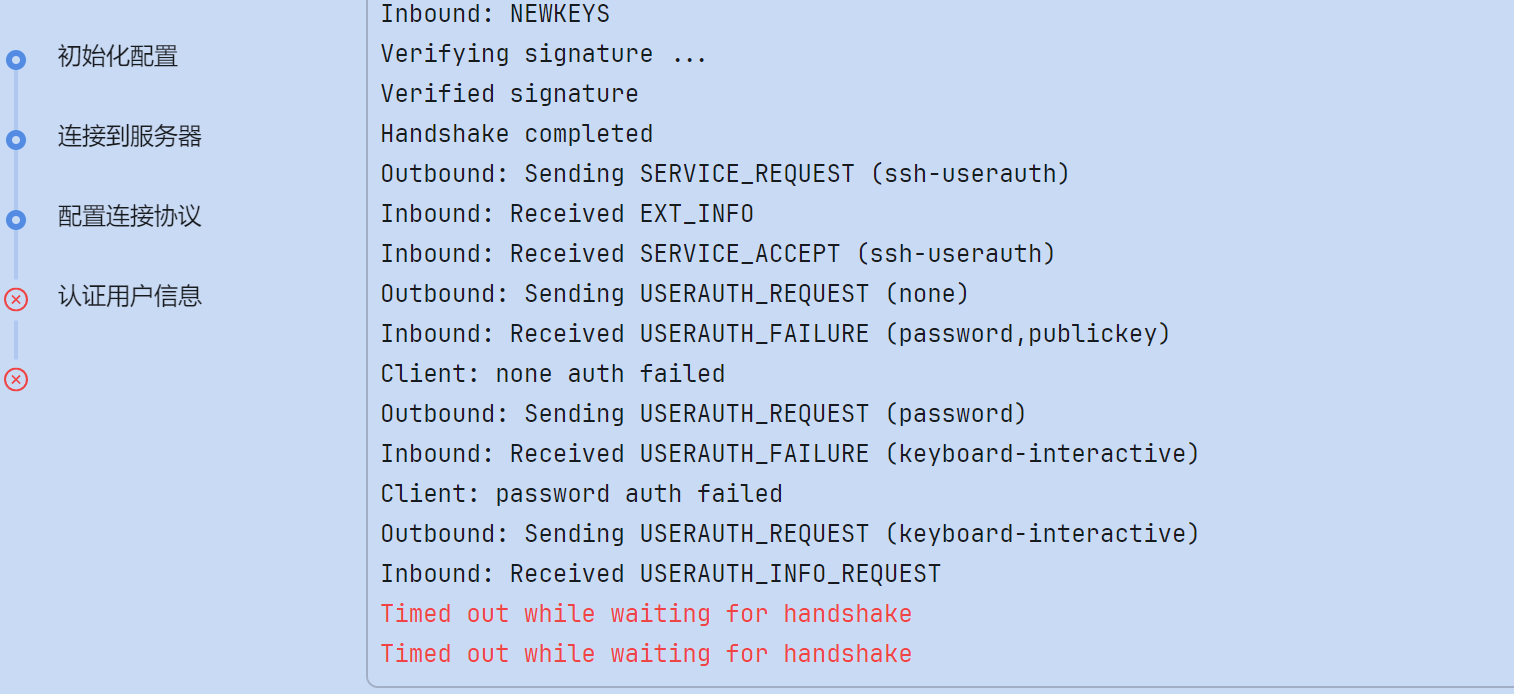Click the "Handshake completed" log line

517,134
